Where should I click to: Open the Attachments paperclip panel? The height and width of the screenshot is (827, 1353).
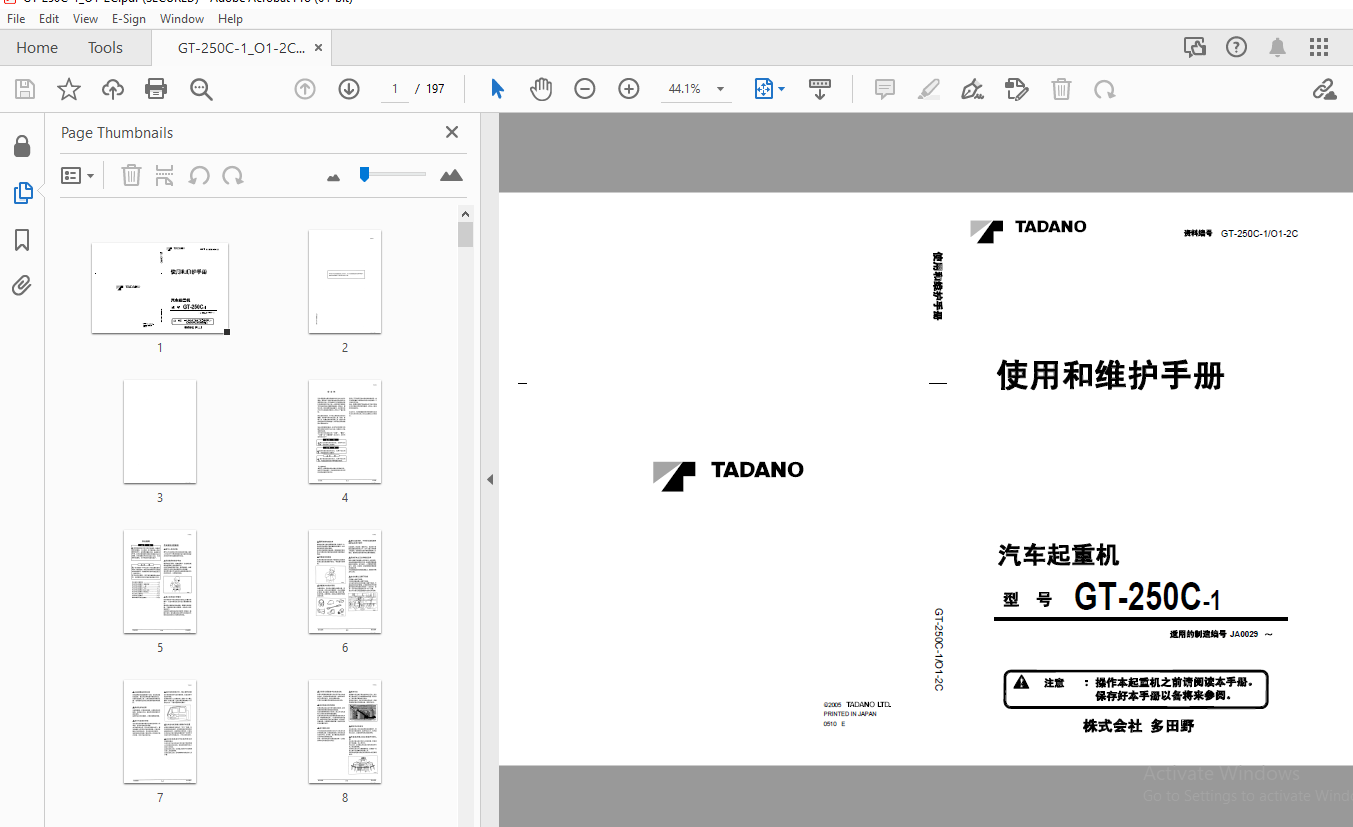click(22, 286)
